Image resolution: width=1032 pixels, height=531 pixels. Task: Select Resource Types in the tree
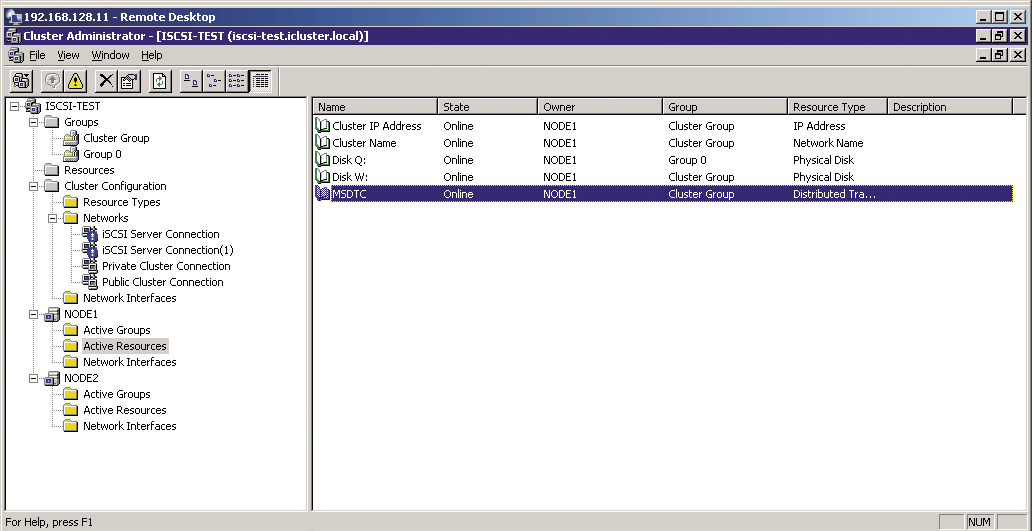pyautogui.click(x=122, y=202)
